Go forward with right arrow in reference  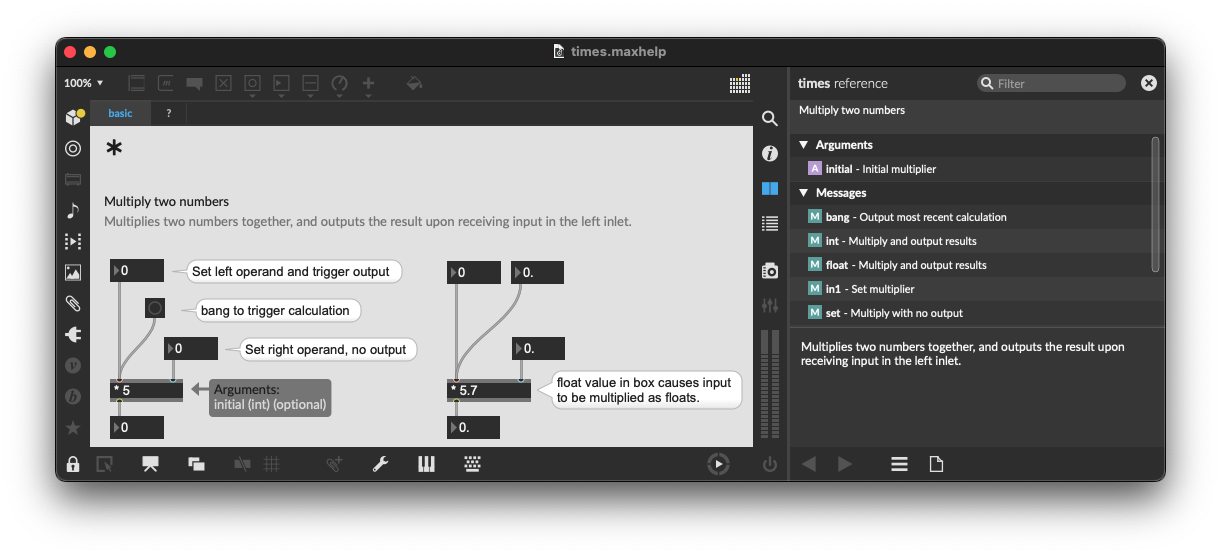[x=844, y=464]
